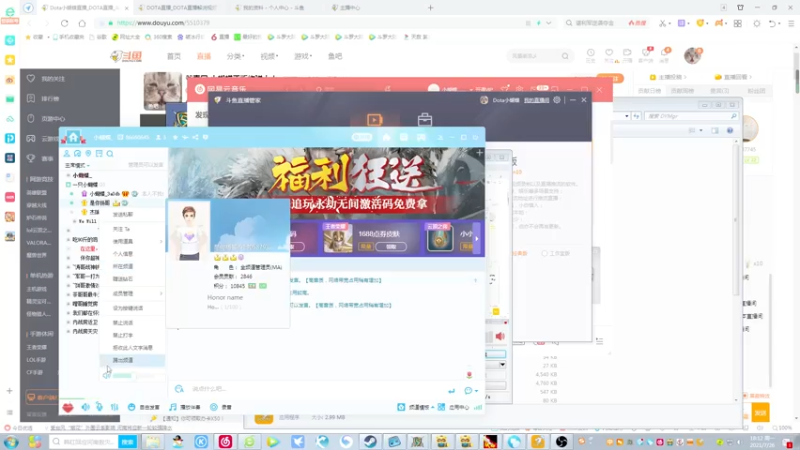Click the browser home icon

pos(82,23)
